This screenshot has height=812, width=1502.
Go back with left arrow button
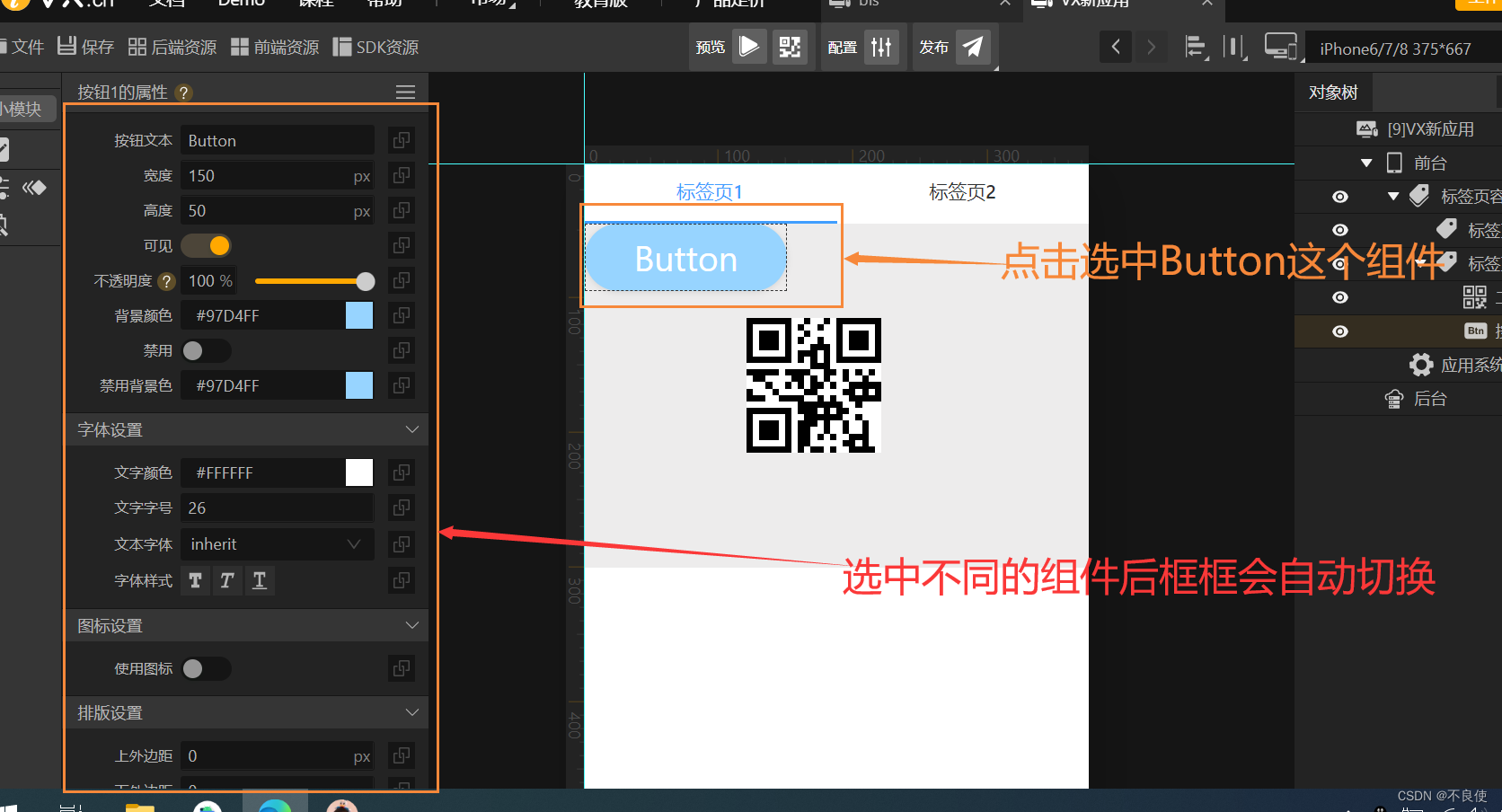tap(1116, 47)
